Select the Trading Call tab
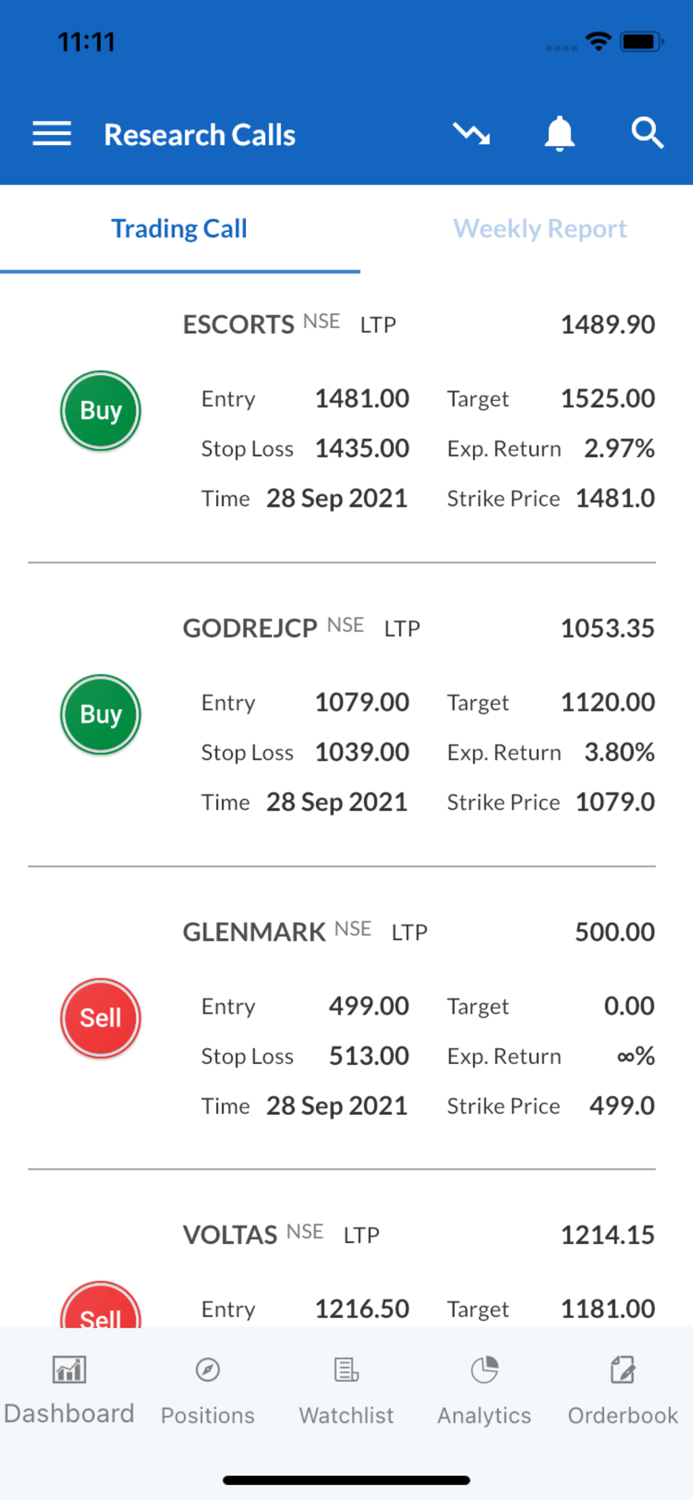Screen dimensions: 693x1500 [179, 228]
